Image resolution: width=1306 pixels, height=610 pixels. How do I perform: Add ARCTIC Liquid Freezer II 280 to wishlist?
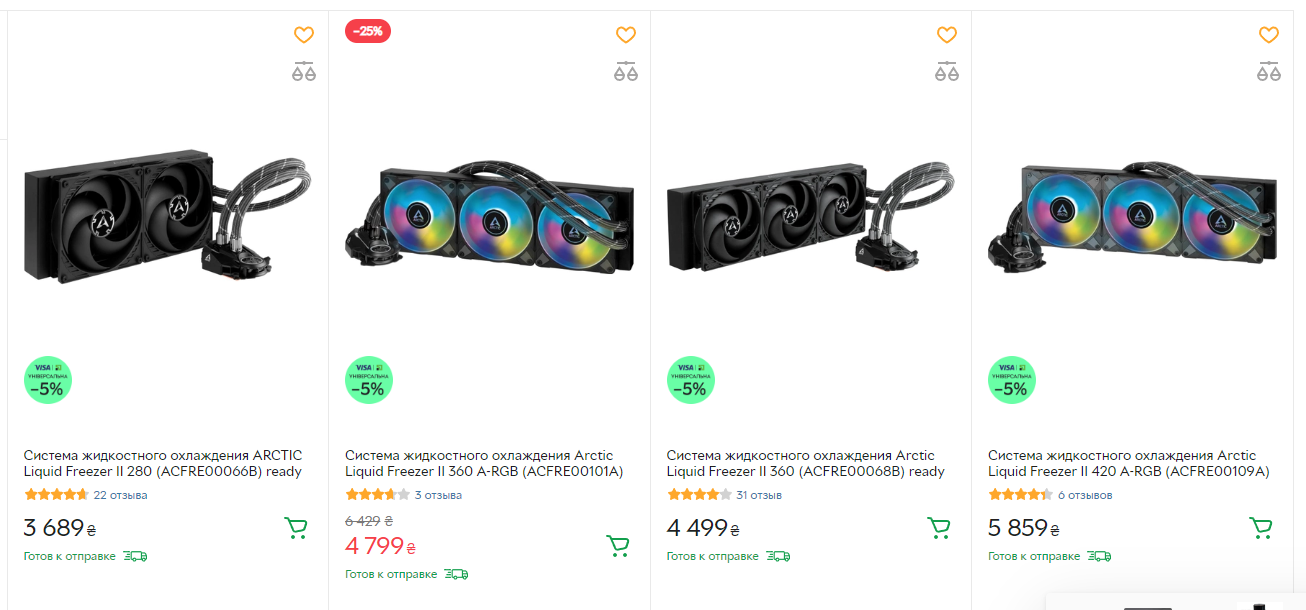pyautogui.click(x=304, y=36)
